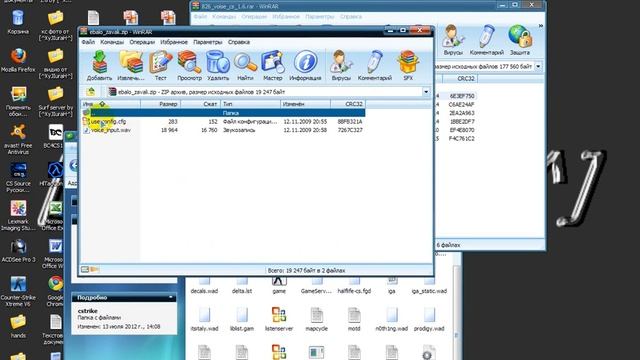The height and width of the screenshot is (360, 640).
Task: Expand hidden toolbar chevron in background WinRAR
Action: (x=540, y=26)
